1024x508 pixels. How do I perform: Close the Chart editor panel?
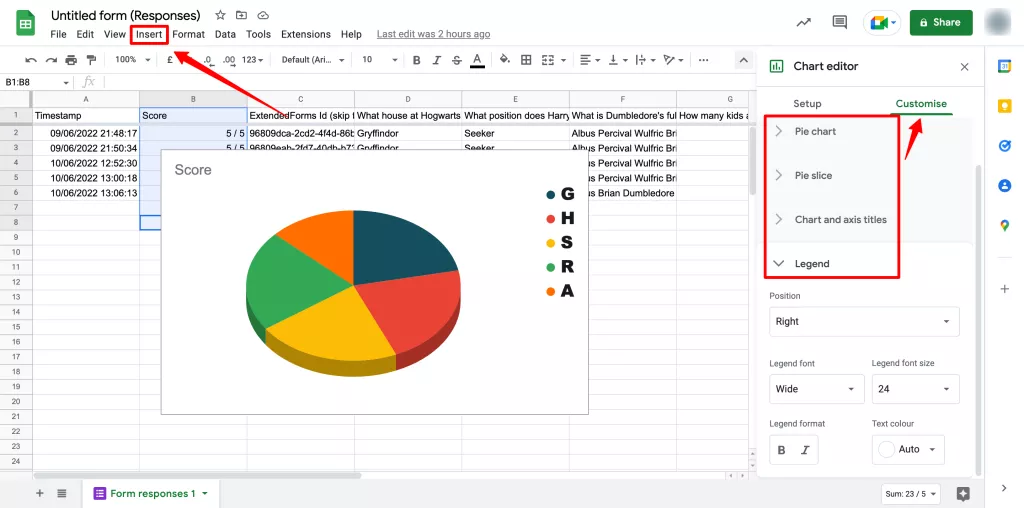pos(965,67)
